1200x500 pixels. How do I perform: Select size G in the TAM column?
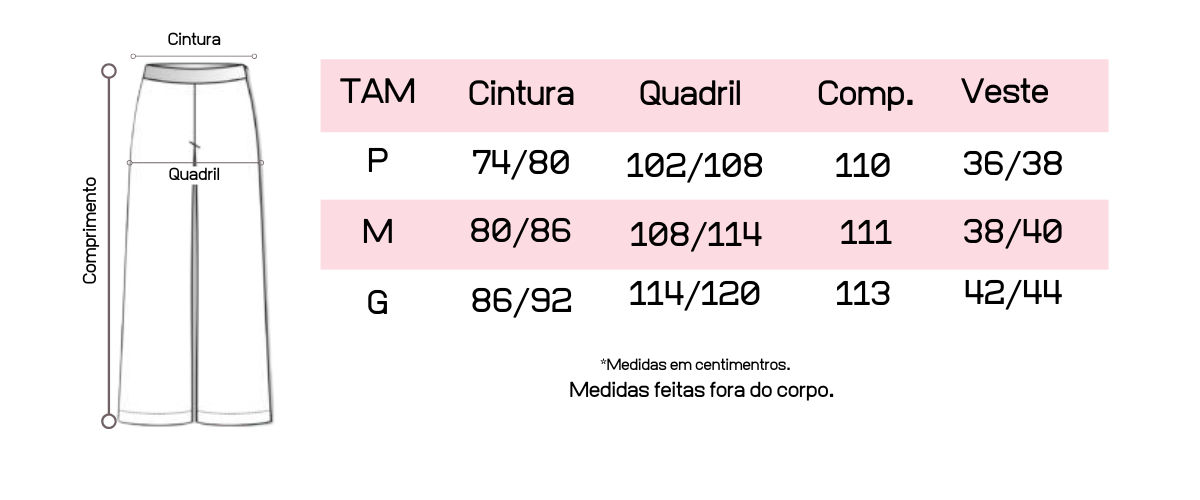[377, 301]
